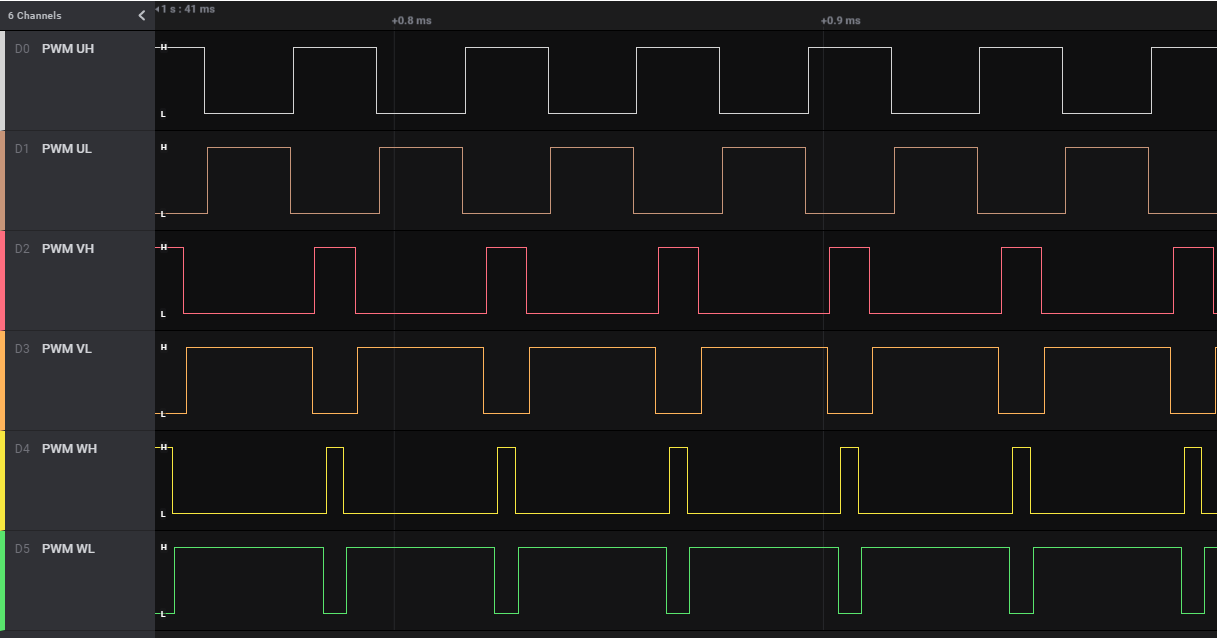Click the red color strip of PWM VH

click(2, 280)
